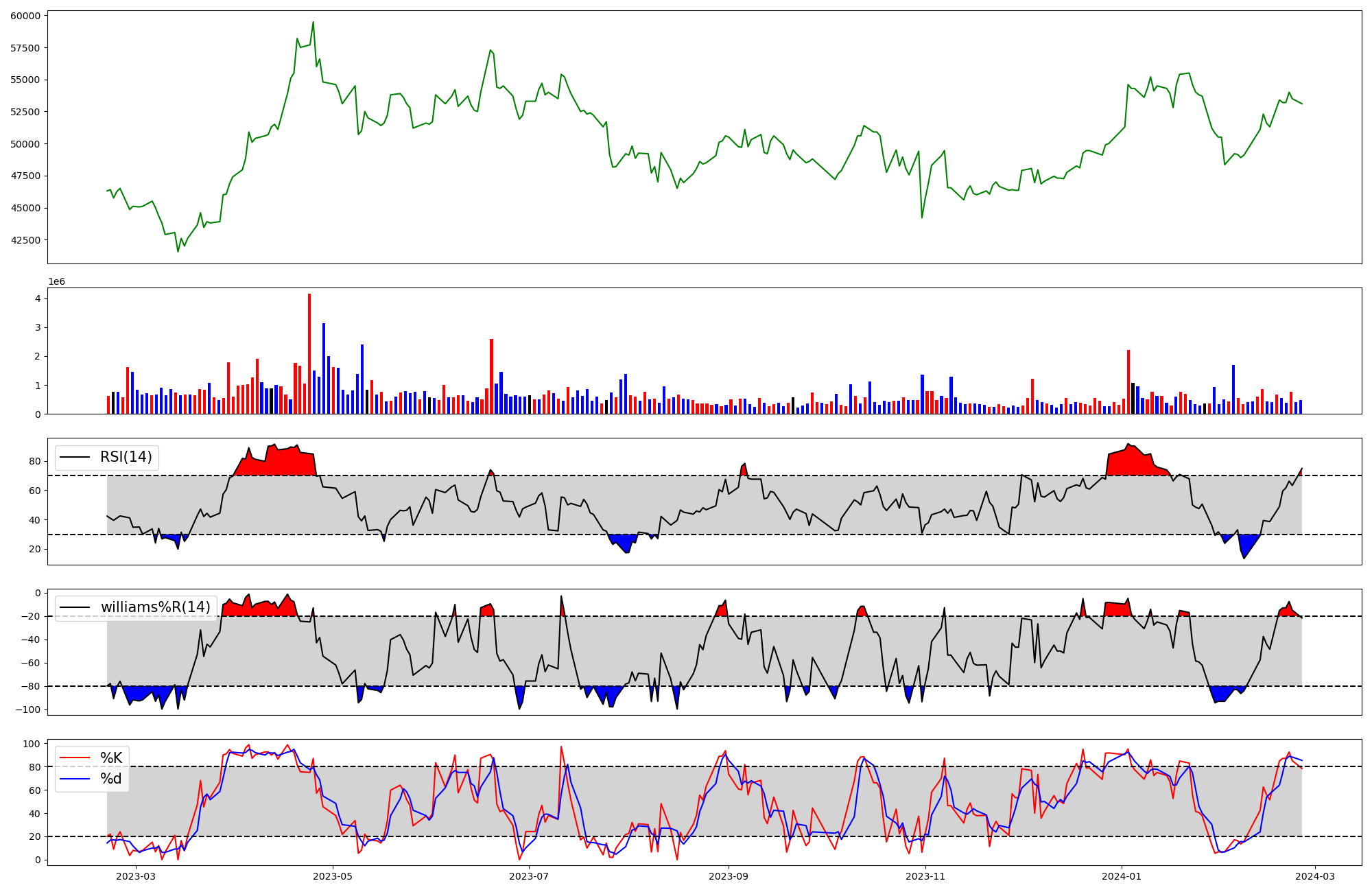Select the 2023-05 date axis label
This screenshot has width=1372, height=892.
click(x=333, y=876)
